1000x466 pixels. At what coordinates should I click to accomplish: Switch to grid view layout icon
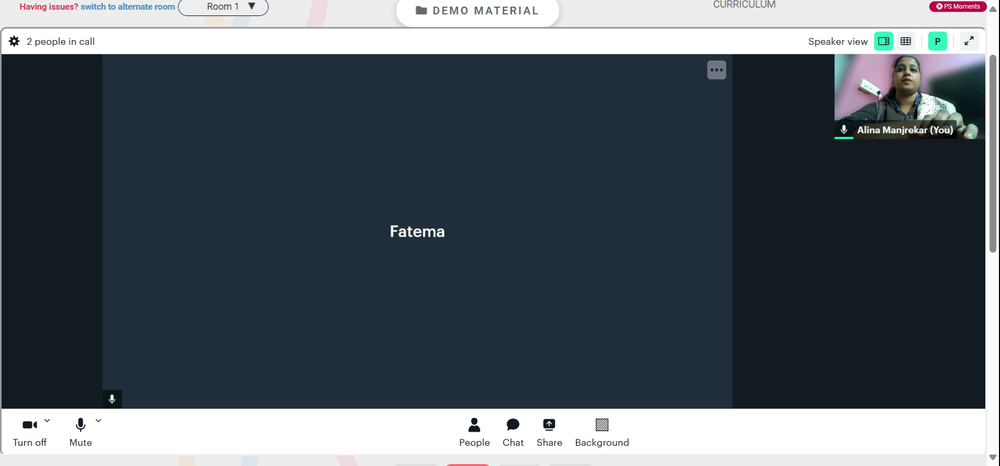tap(905, 41)
